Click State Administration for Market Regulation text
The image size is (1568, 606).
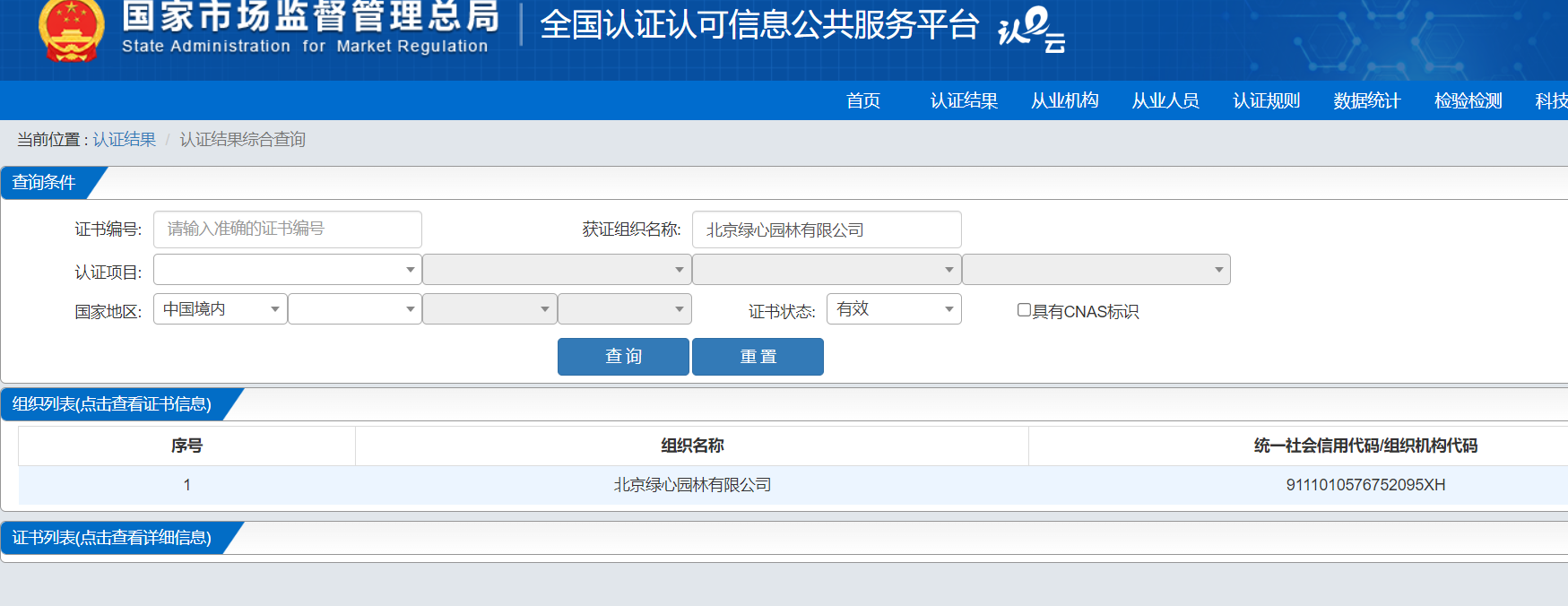click(305, 46)
